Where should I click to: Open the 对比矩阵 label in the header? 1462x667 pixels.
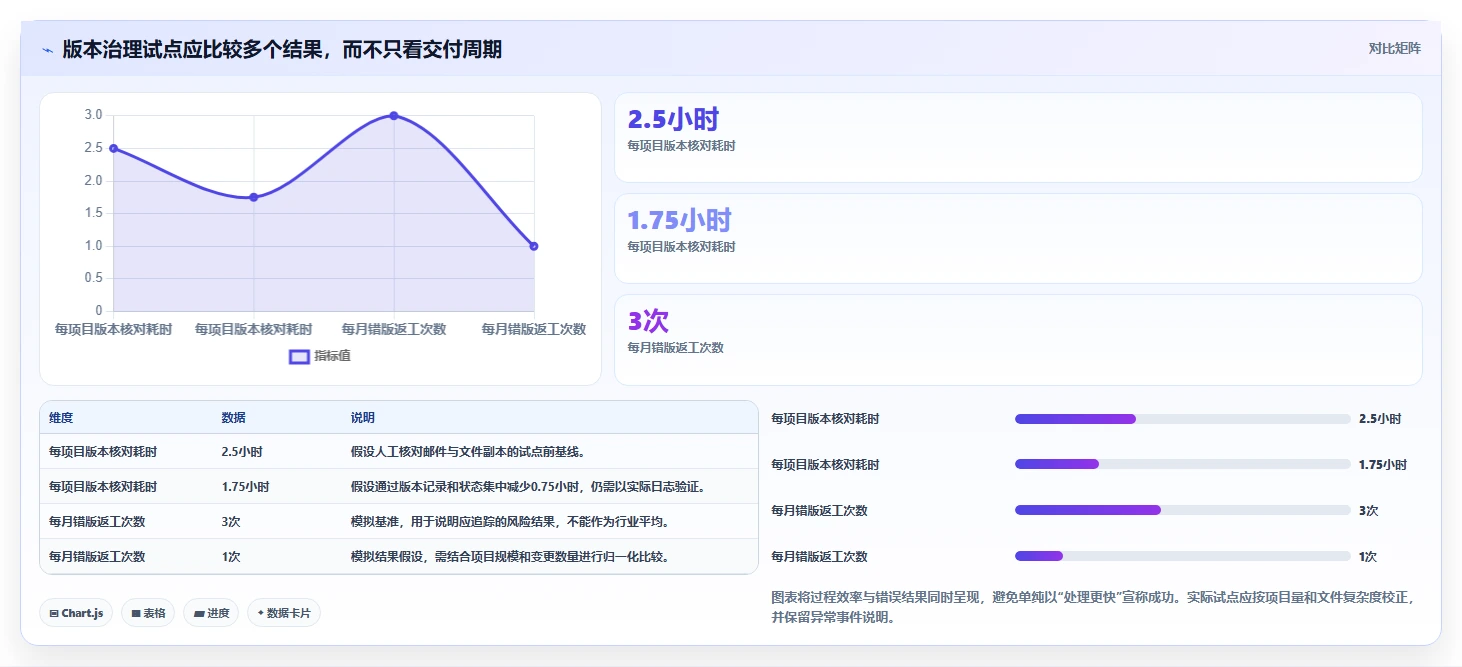[x=1394, y=48]
